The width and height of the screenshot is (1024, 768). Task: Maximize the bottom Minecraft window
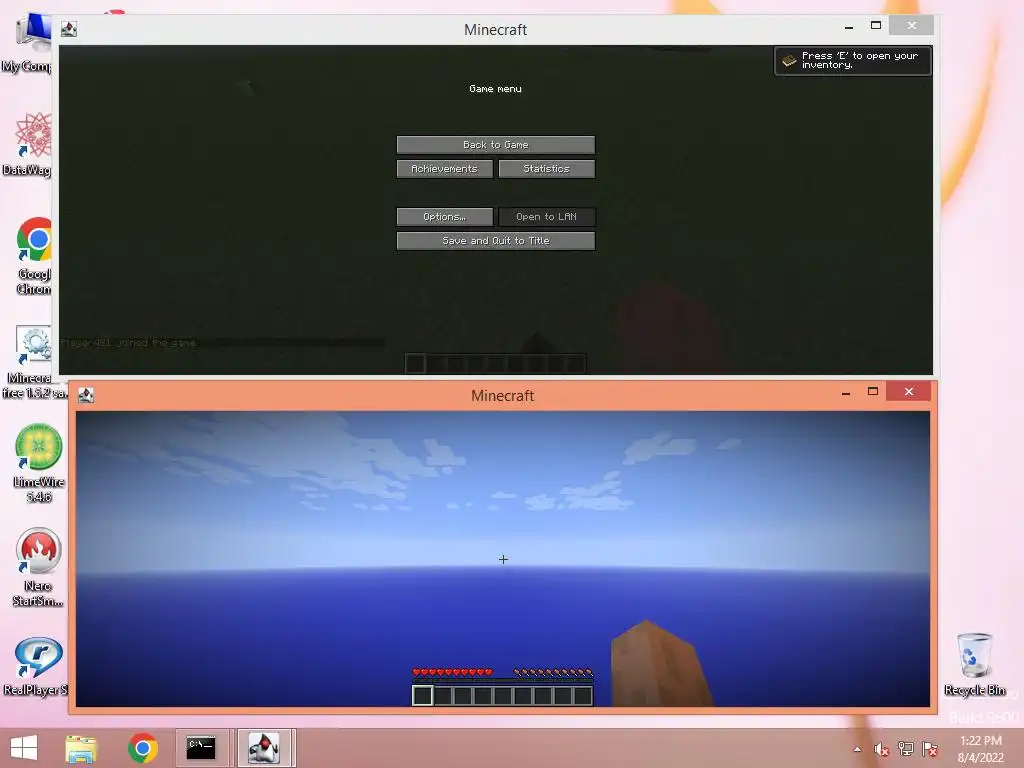click(873, 391)
